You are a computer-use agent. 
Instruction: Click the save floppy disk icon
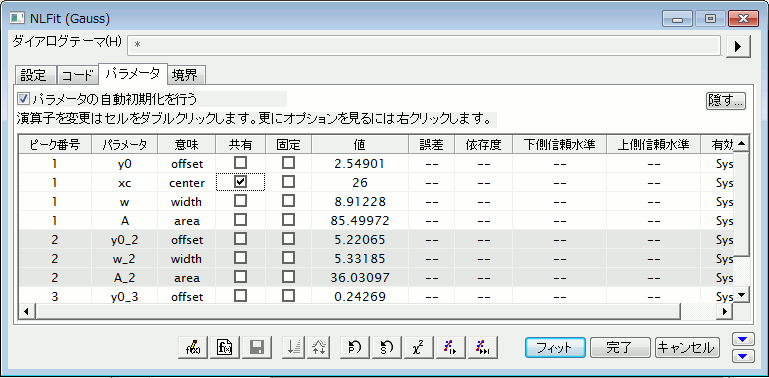click(256, 348)
